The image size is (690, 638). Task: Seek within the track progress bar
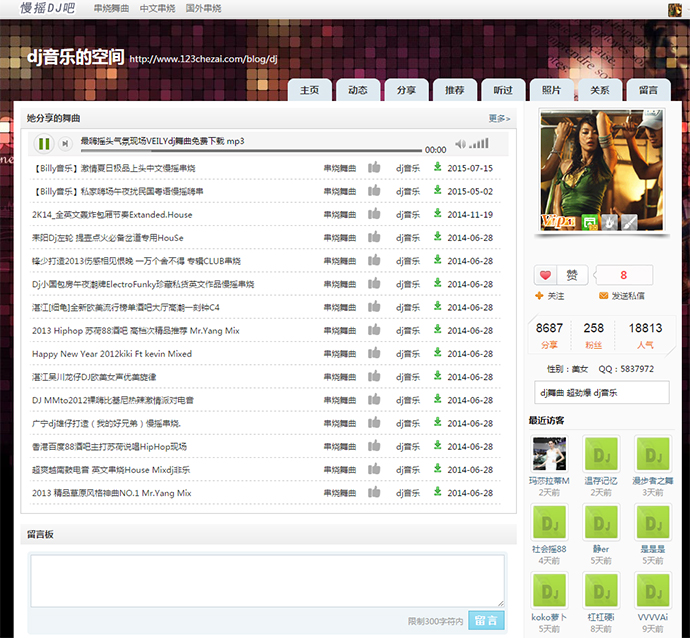(251, 150)
